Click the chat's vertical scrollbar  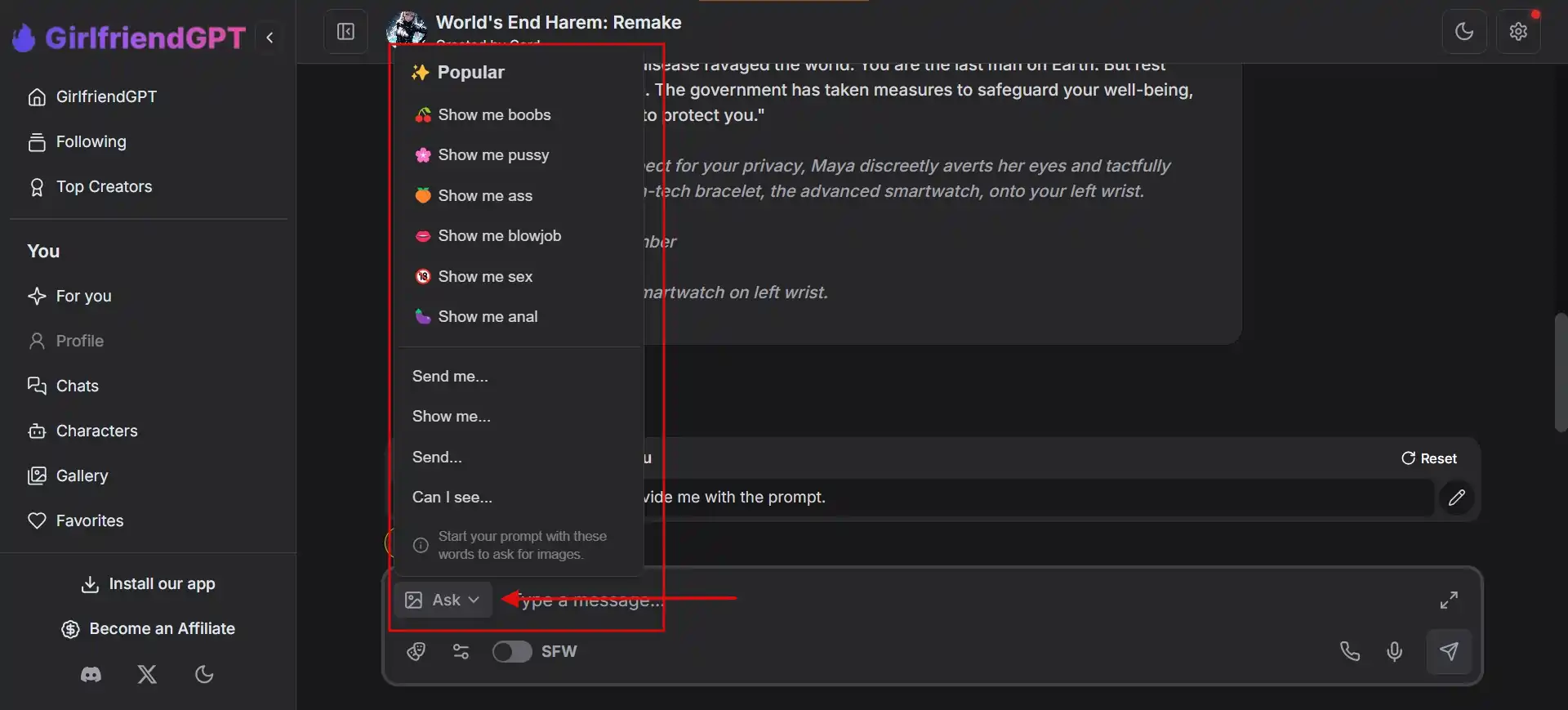coord(1561,372)
